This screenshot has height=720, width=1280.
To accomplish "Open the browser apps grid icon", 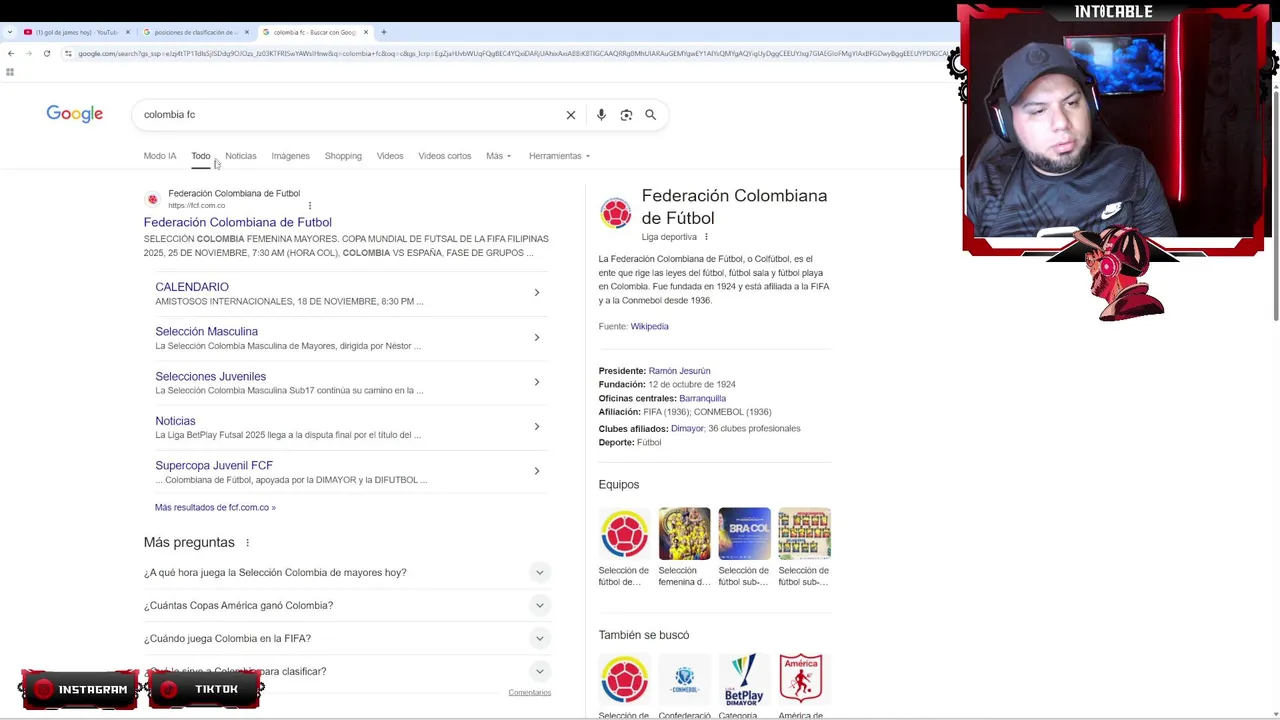I will click(10, 72).
